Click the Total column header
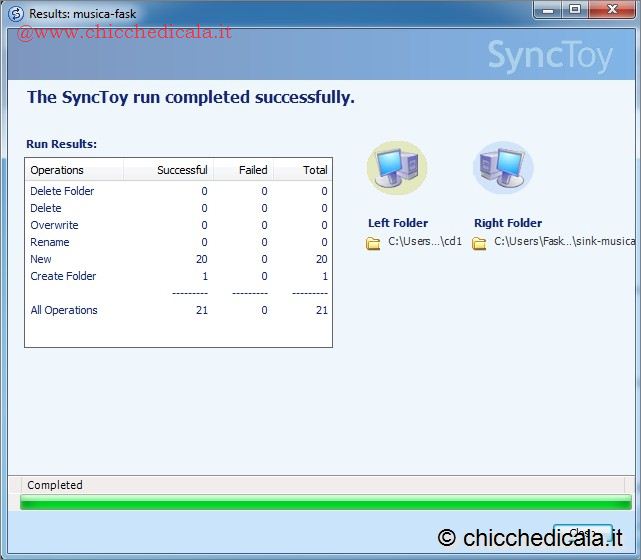The image size is (641, 560). (314, 170)
